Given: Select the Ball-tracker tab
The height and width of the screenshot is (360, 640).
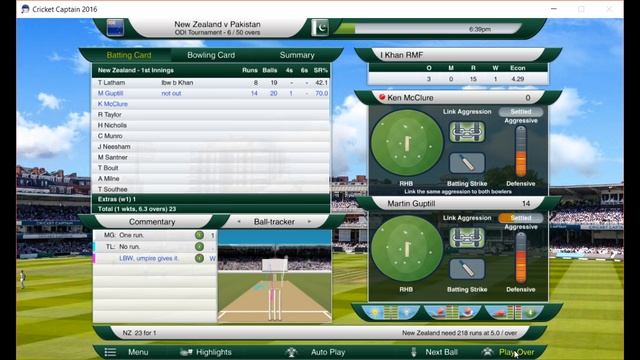Looking at the screenshot, I should (274, 222).
